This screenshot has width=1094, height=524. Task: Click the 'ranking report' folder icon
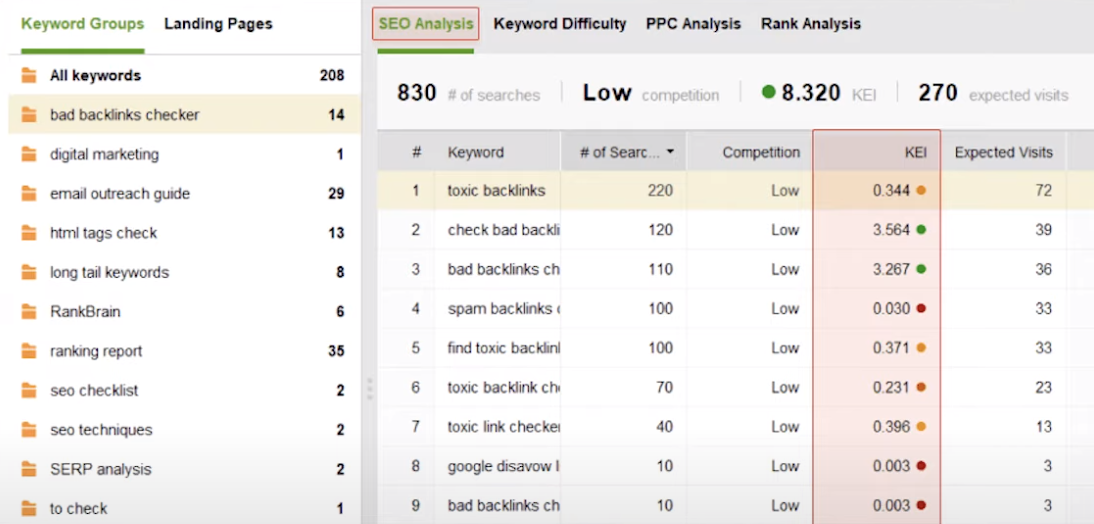pyautogui.click(x=29, y=351)
